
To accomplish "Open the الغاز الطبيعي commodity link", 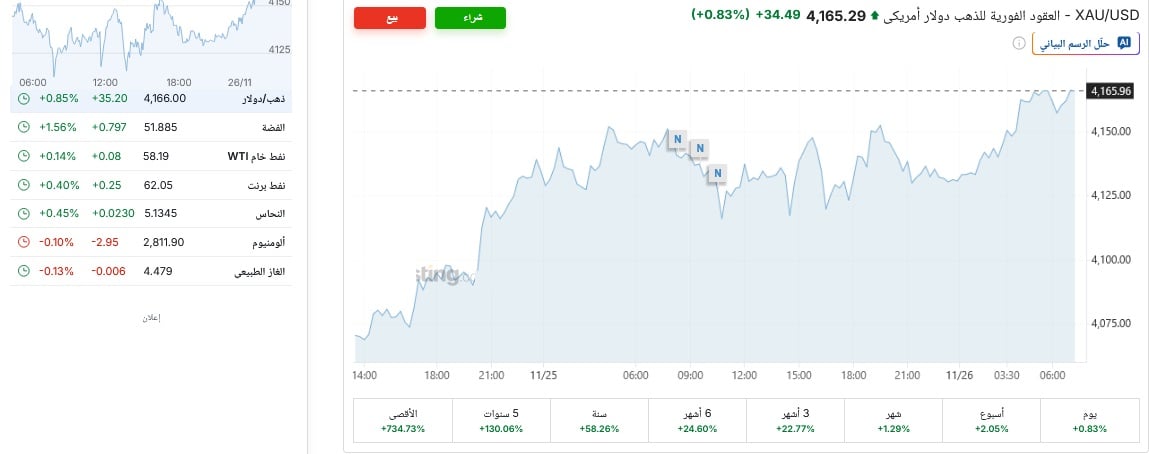I will pos(255,271).
